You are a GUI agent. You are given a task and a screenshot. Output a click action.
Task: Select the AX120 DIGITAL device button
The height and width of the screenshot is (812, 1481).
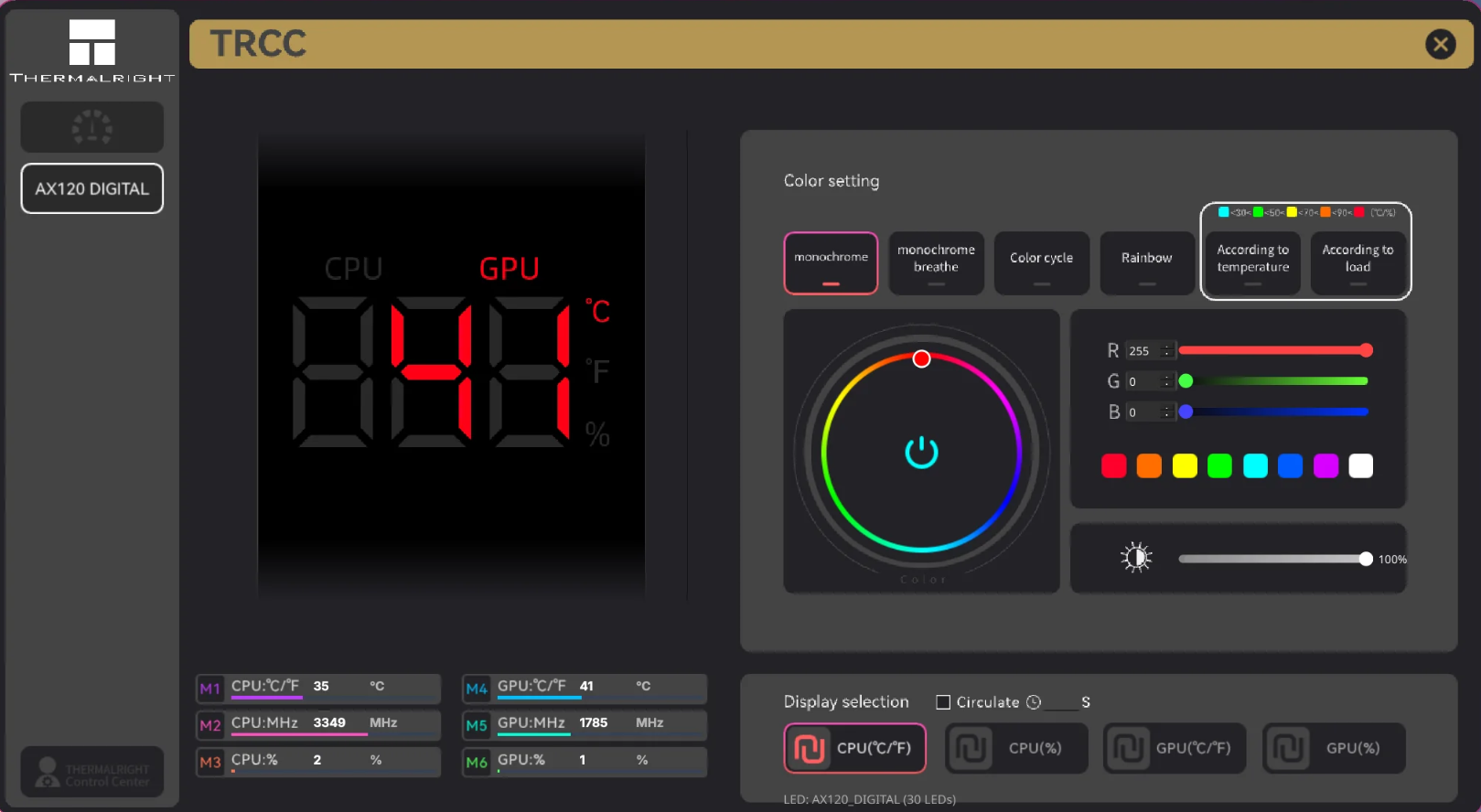pos(92,188)
